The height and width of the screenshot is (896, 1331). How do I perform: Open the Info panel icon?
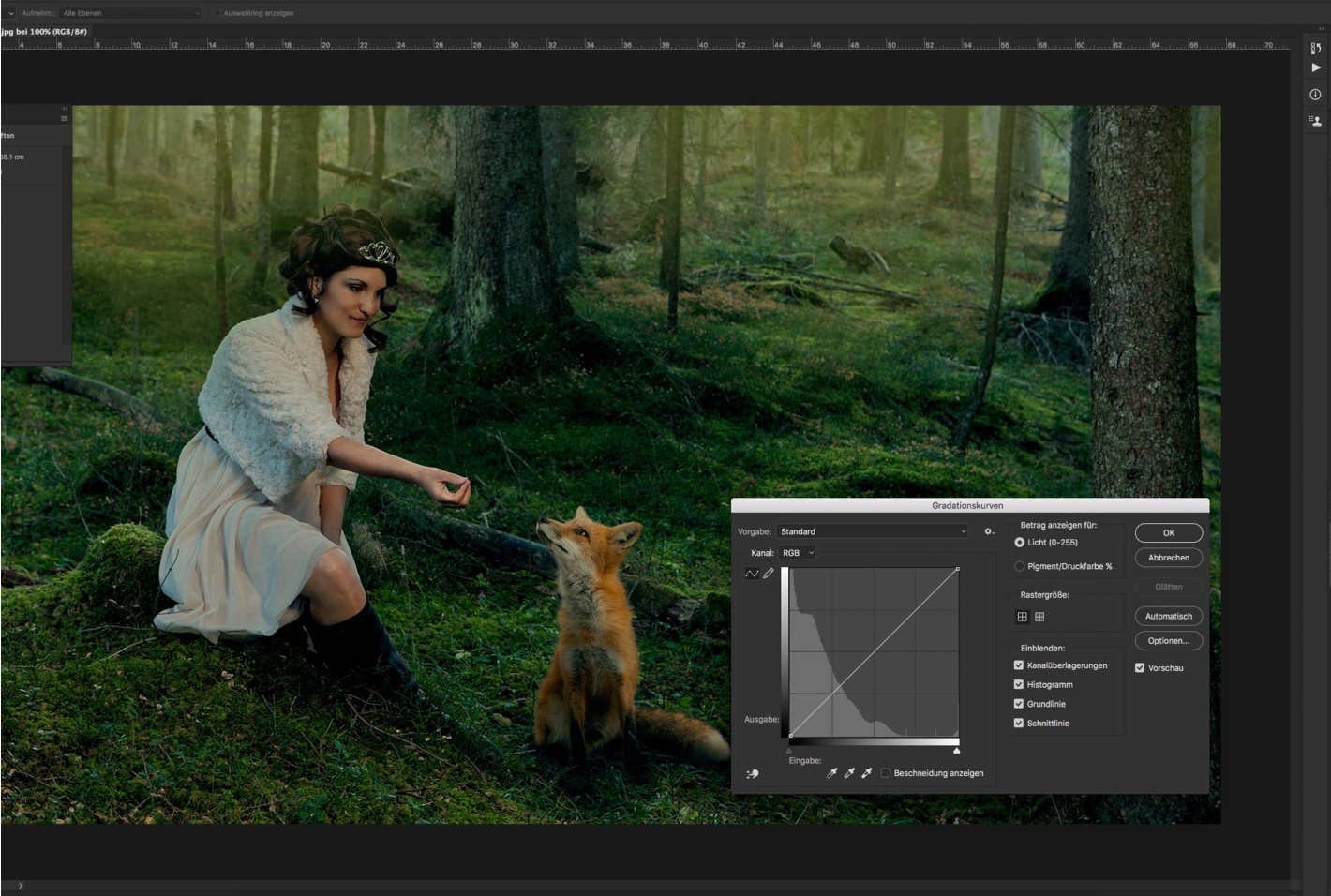[1315, 95]
